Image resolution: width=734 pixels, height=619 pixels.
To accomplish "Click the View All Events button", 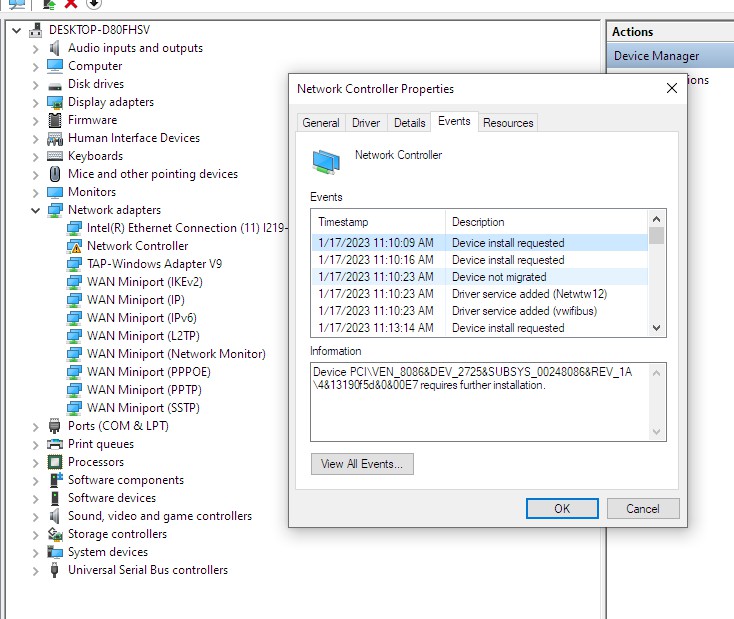I will (362, 464).
